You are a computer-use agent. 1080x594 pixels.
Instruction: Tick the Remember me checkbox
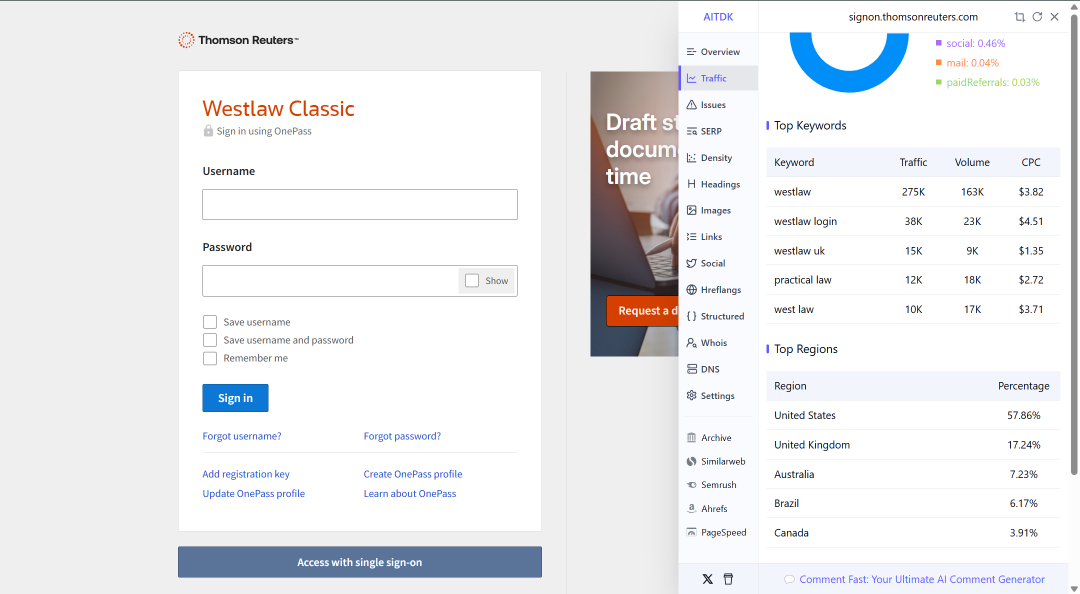210,358
